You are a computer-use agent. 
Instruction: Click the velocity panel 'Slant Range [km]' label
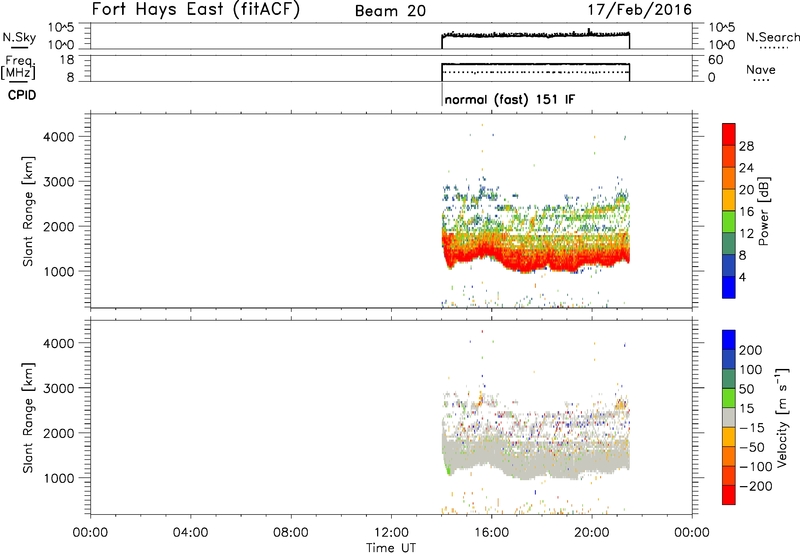28,418
